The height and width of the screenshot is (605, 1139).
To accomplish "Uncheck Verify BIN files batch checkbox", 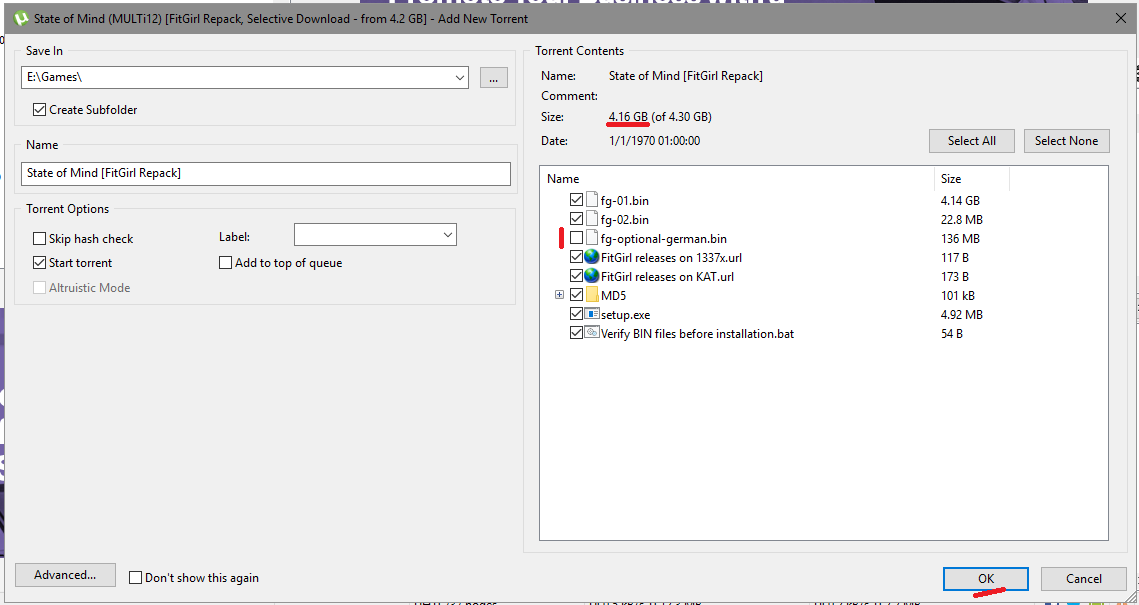I will 577,333.
